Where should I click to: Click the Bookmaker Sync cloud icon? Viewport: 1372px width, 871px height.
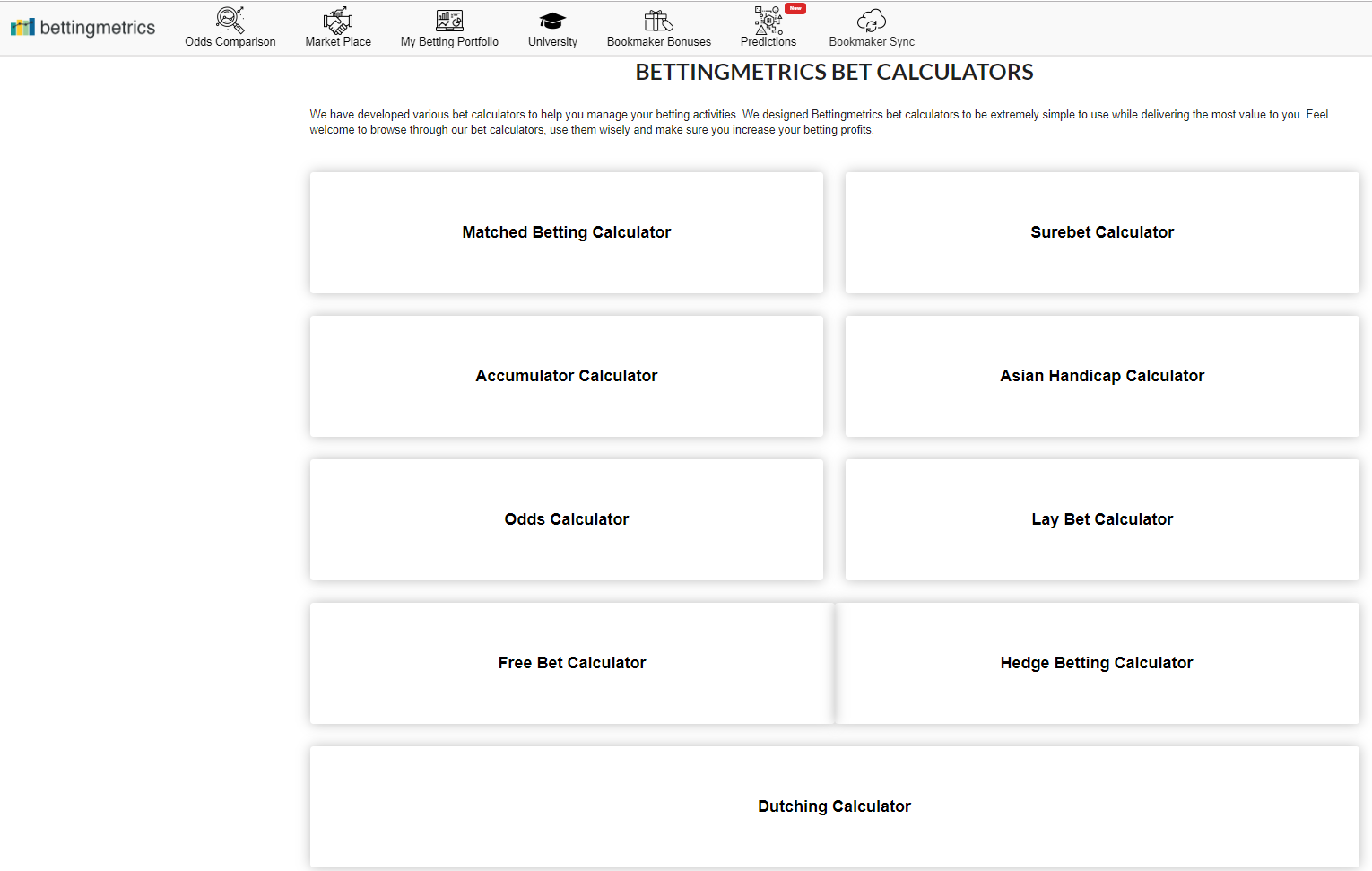point(872,20)
